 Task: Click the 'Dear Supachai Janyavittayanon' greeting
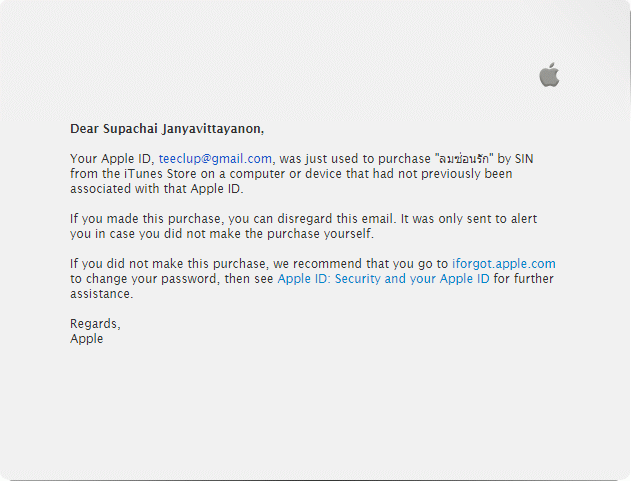tap(167, 129)
